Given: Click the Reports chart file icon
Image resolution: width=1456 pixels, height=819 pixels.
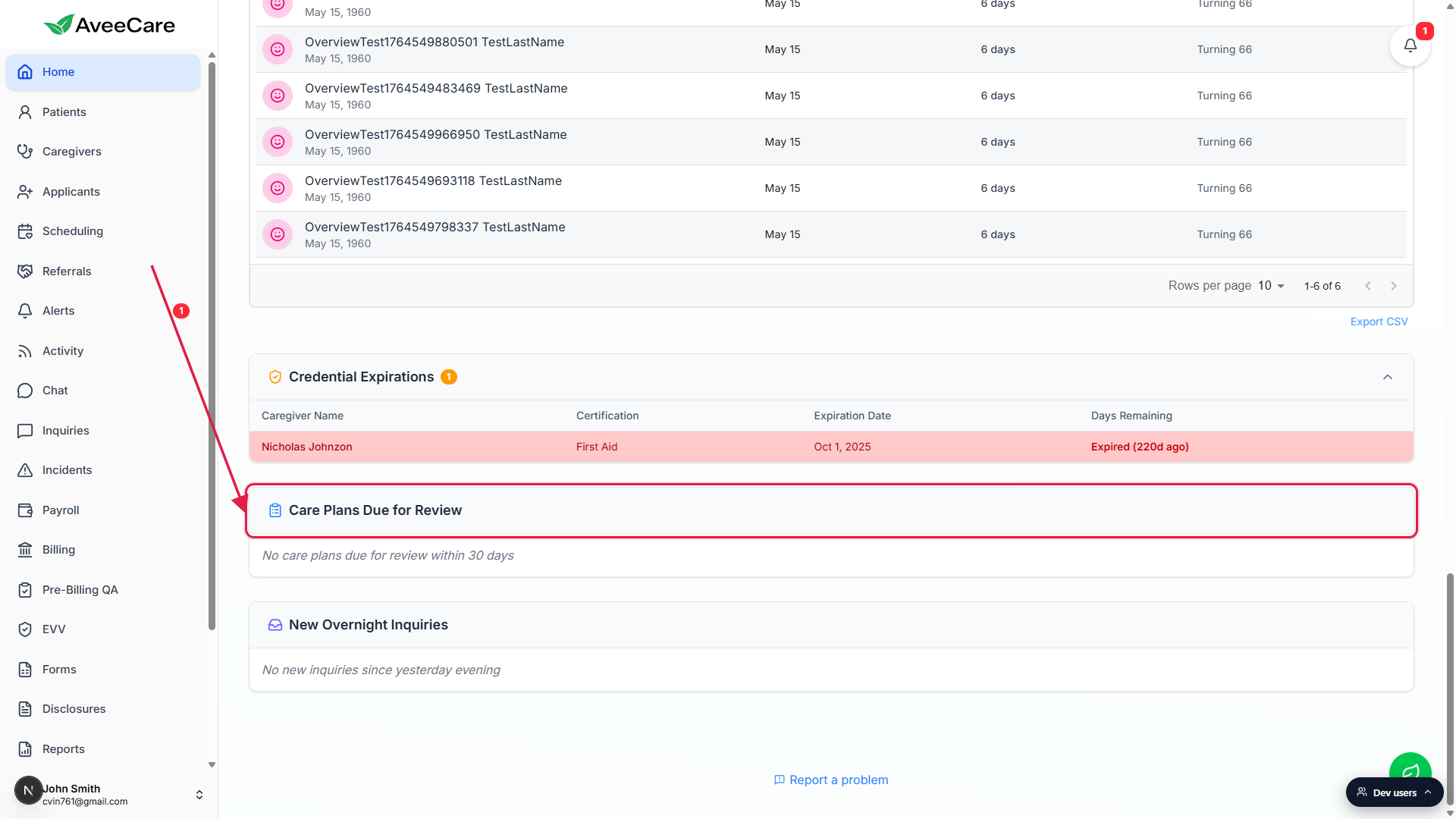Looking at the screenshot, I should [25, 749].
